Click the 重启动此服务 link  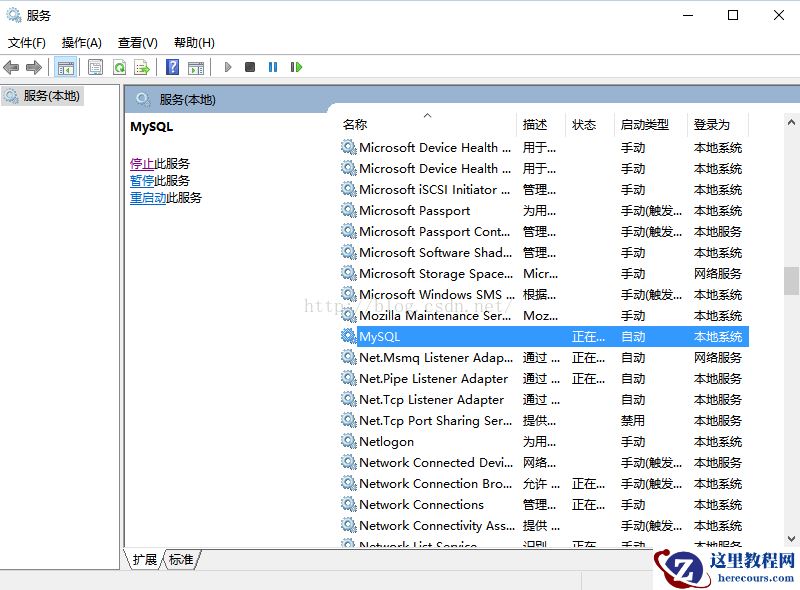[151, 197]
